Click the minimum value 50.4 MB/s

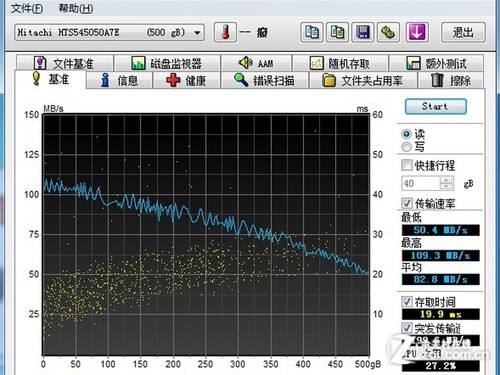(441, 230)
